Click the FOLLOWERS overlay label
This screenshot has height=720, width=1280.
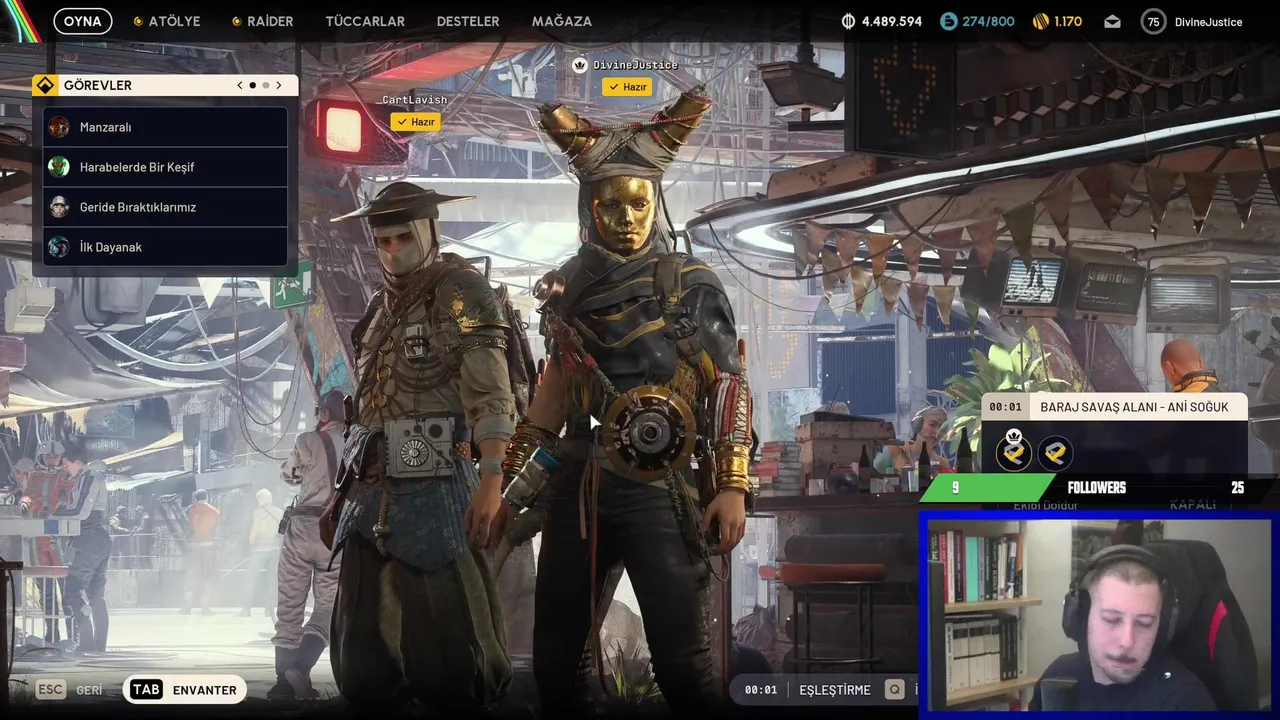pos(1097,488)
